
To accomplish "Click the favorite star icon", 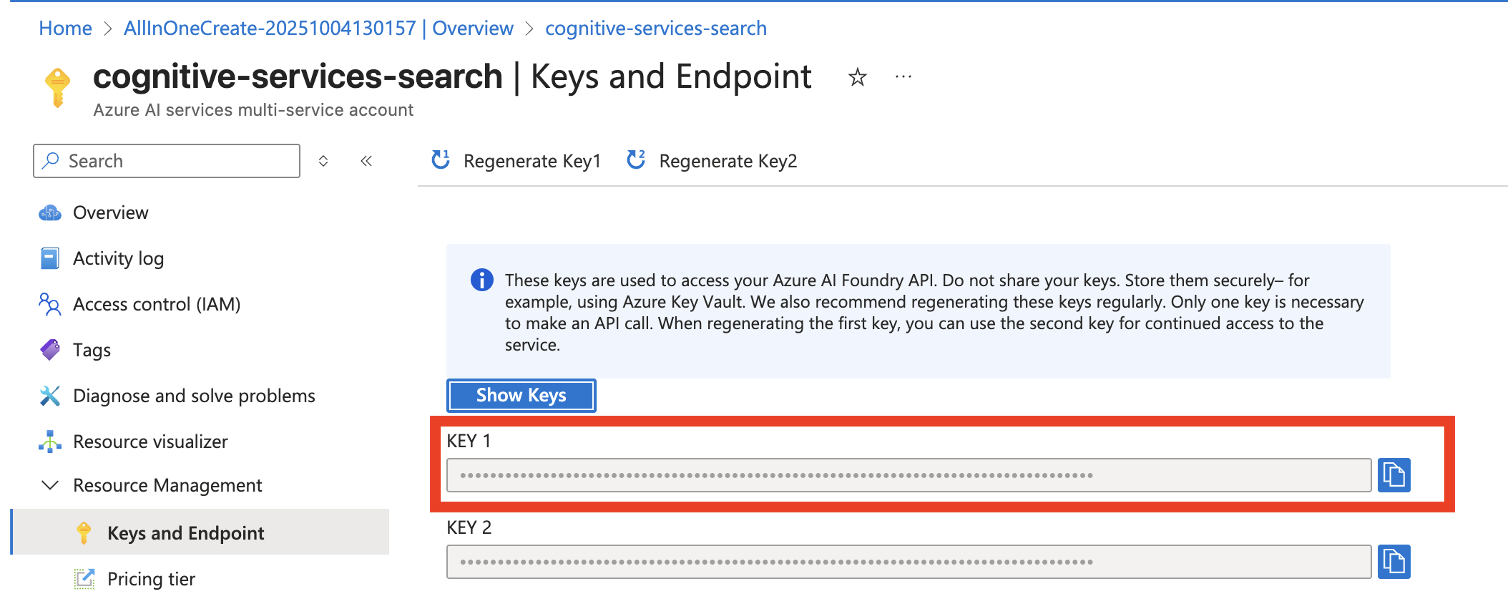I will [857, 78].
